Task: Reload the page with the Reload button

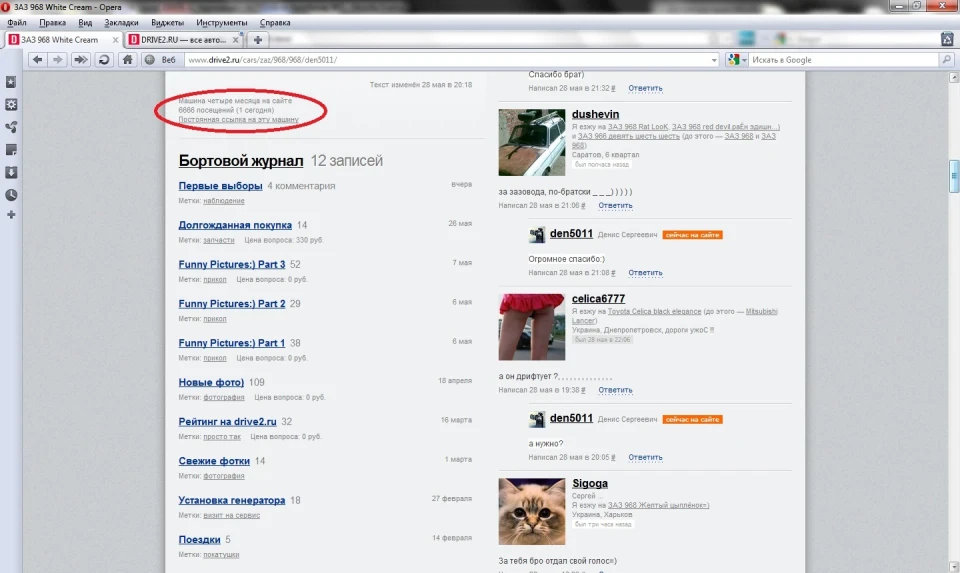Action: click(x=104, y=59)
